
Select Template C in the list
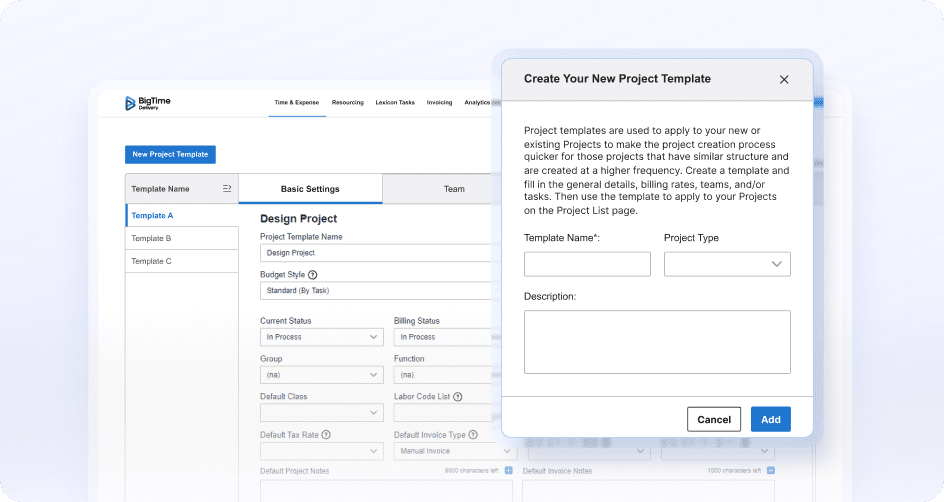[182, 261]
